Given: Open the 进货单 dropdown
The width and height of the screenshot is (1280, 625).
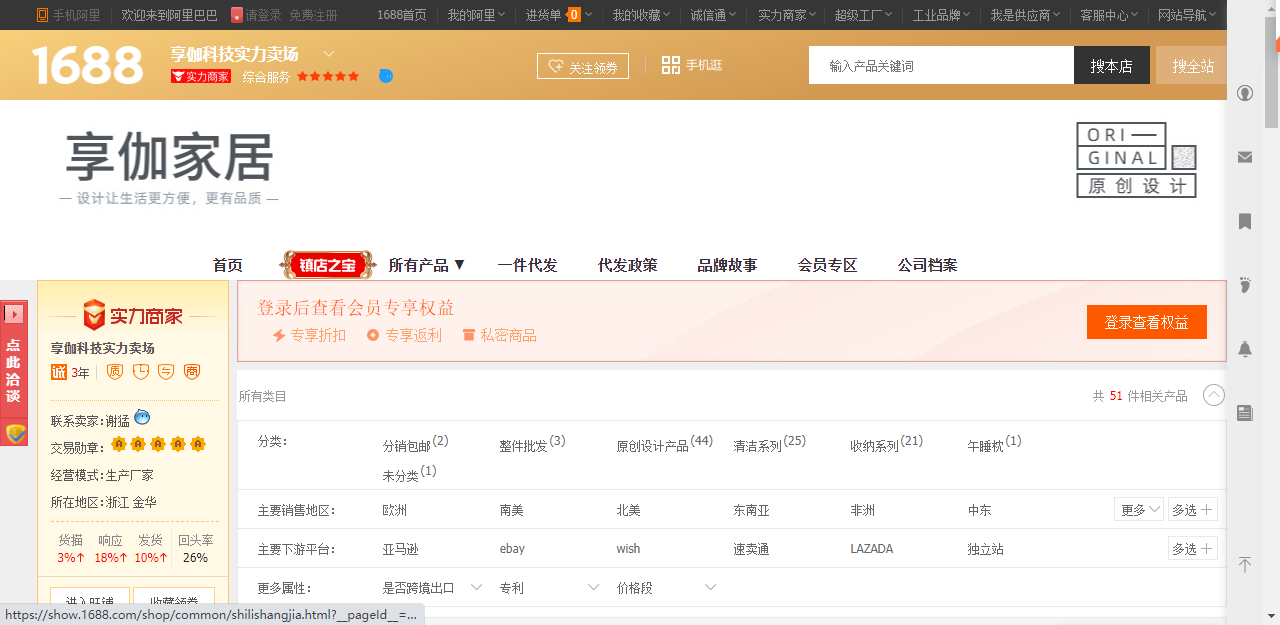Looking at the screenshot, I should pyautogui.click(x=558, y=15).
